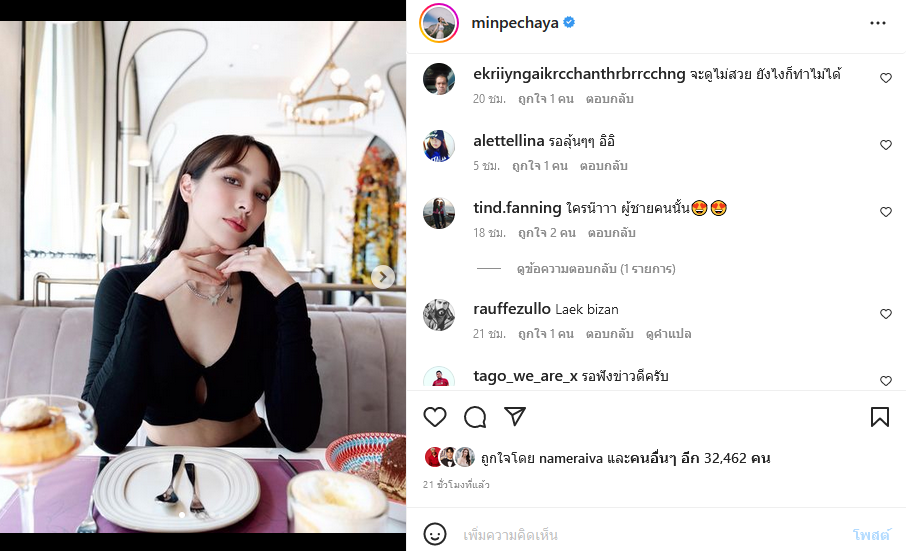This screenshot has height=551, width=906.
Task: Like ekriiyngaikrcchanthrbrrcchng's comment
Action: 886,78
